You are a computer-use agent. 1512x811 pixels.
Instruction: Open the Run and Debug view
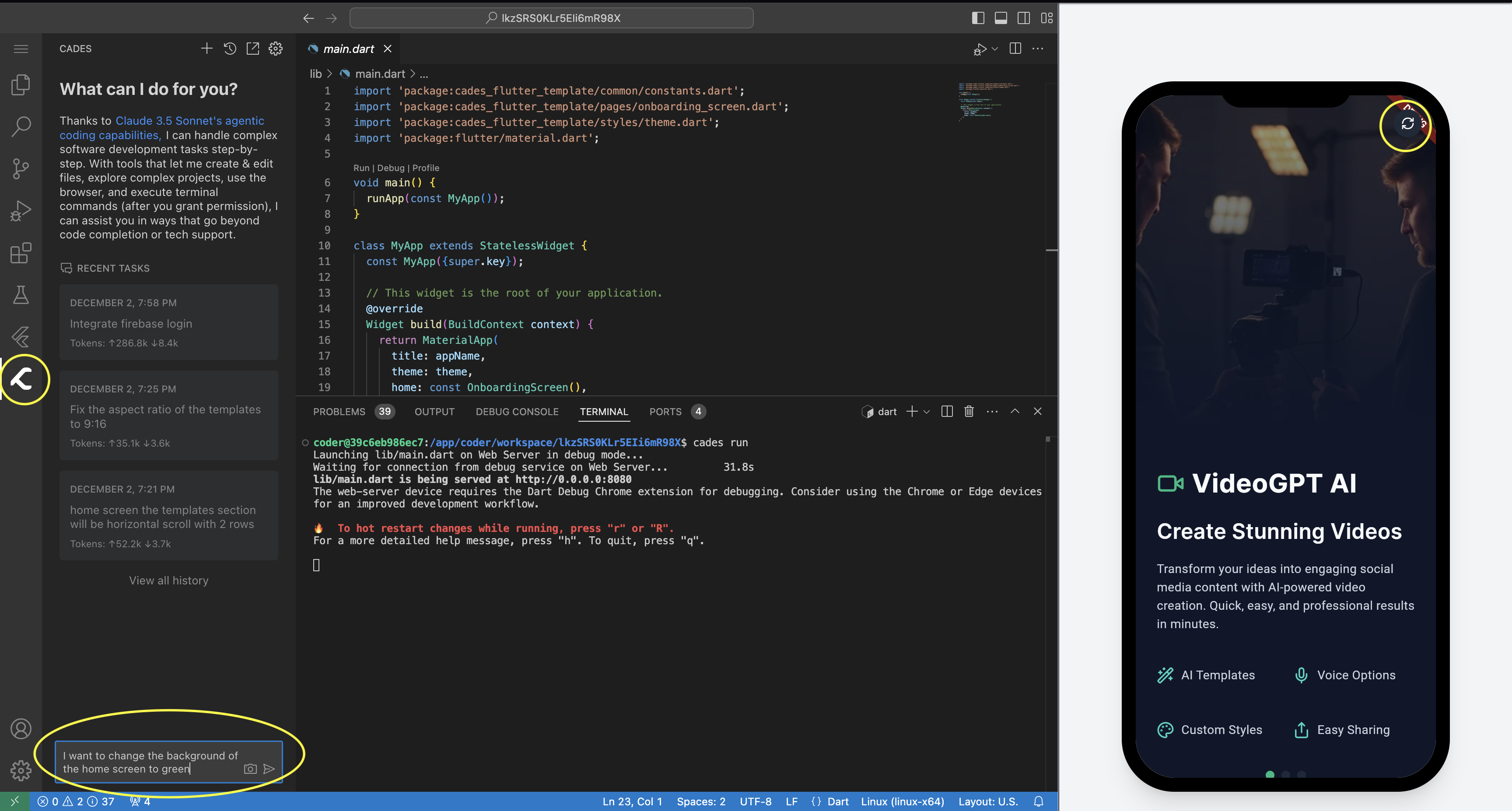[21, 211]
